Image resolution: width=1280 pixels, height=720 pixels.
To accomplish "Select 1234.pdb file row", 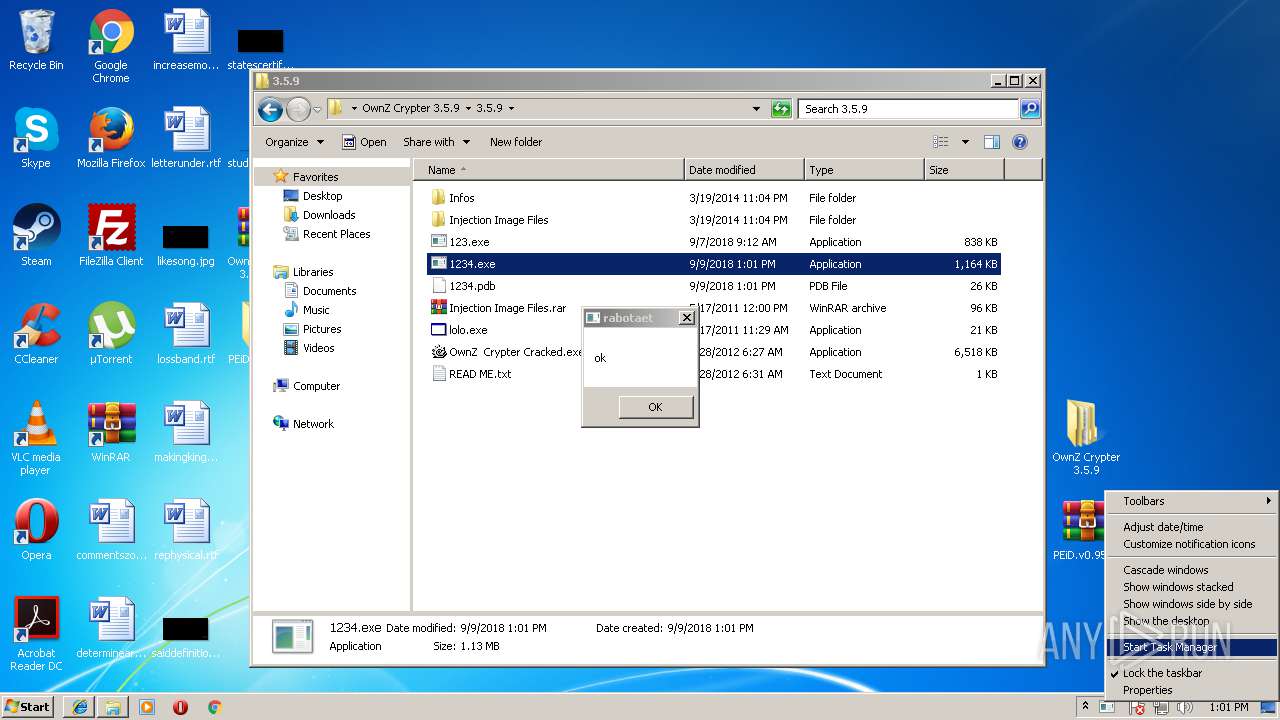I will click(713, 286).
